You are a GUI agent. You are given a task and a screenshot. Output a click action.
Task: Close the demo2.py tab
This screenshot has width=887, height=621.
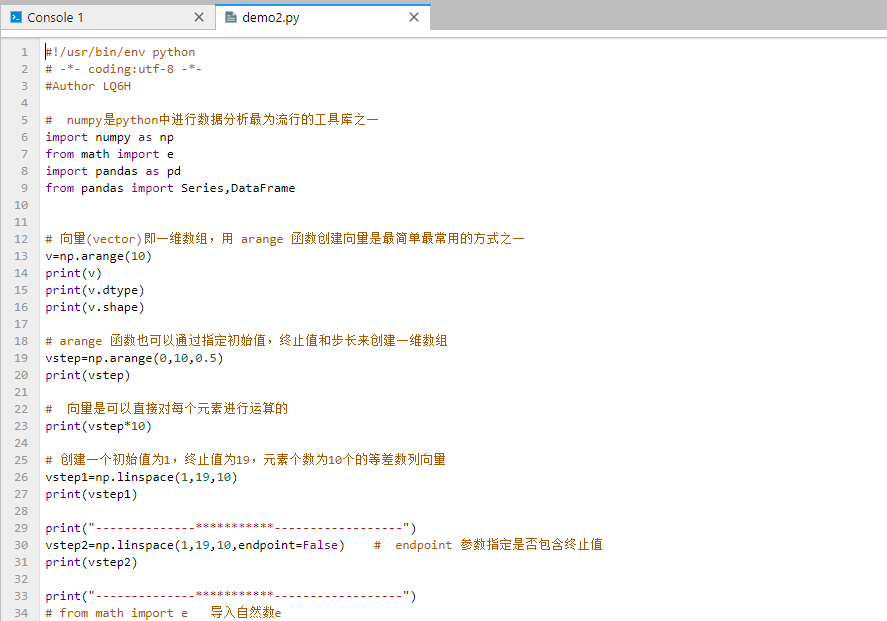coord(414,18)
